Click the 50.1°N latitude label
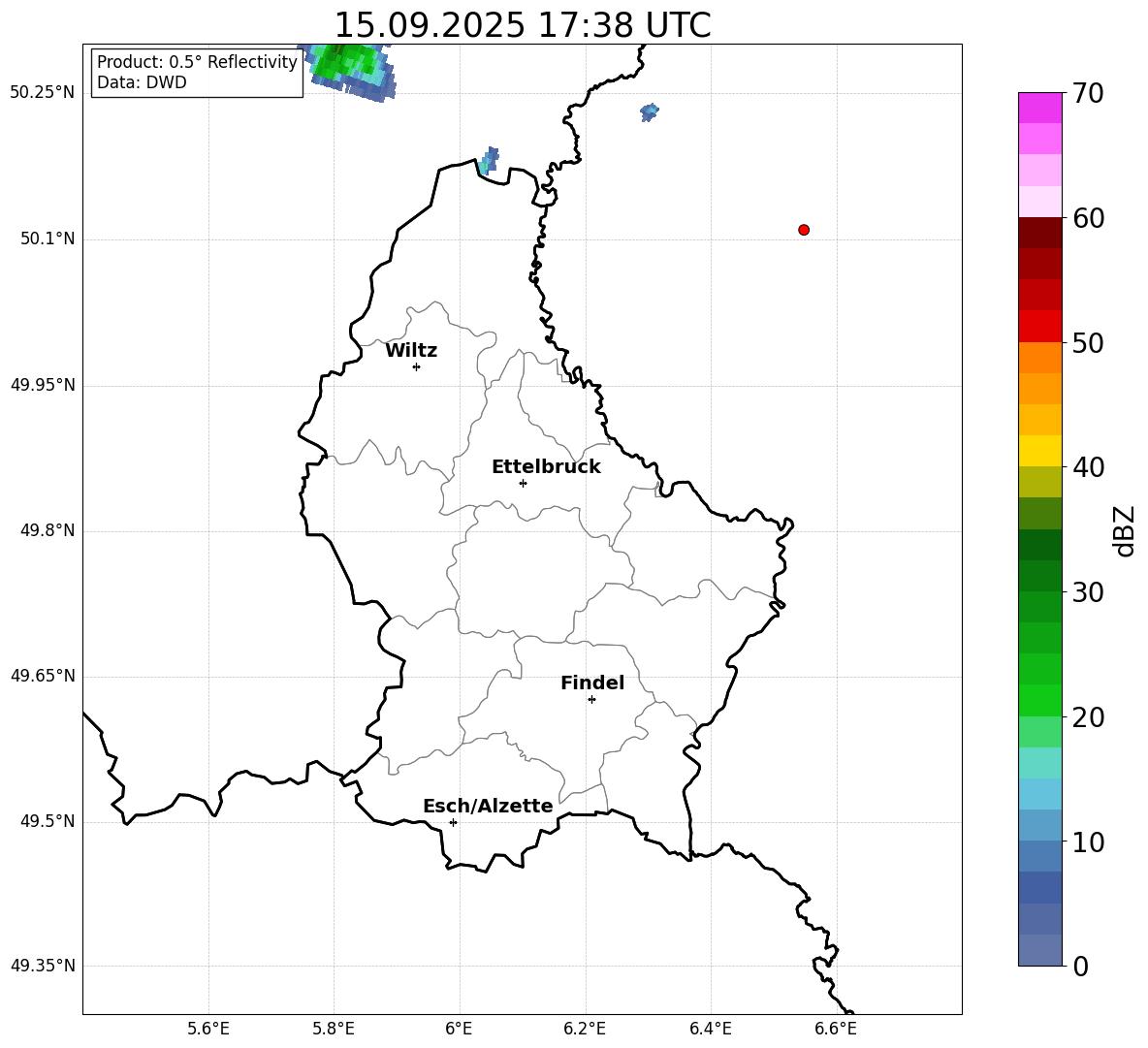 point(48,238)
